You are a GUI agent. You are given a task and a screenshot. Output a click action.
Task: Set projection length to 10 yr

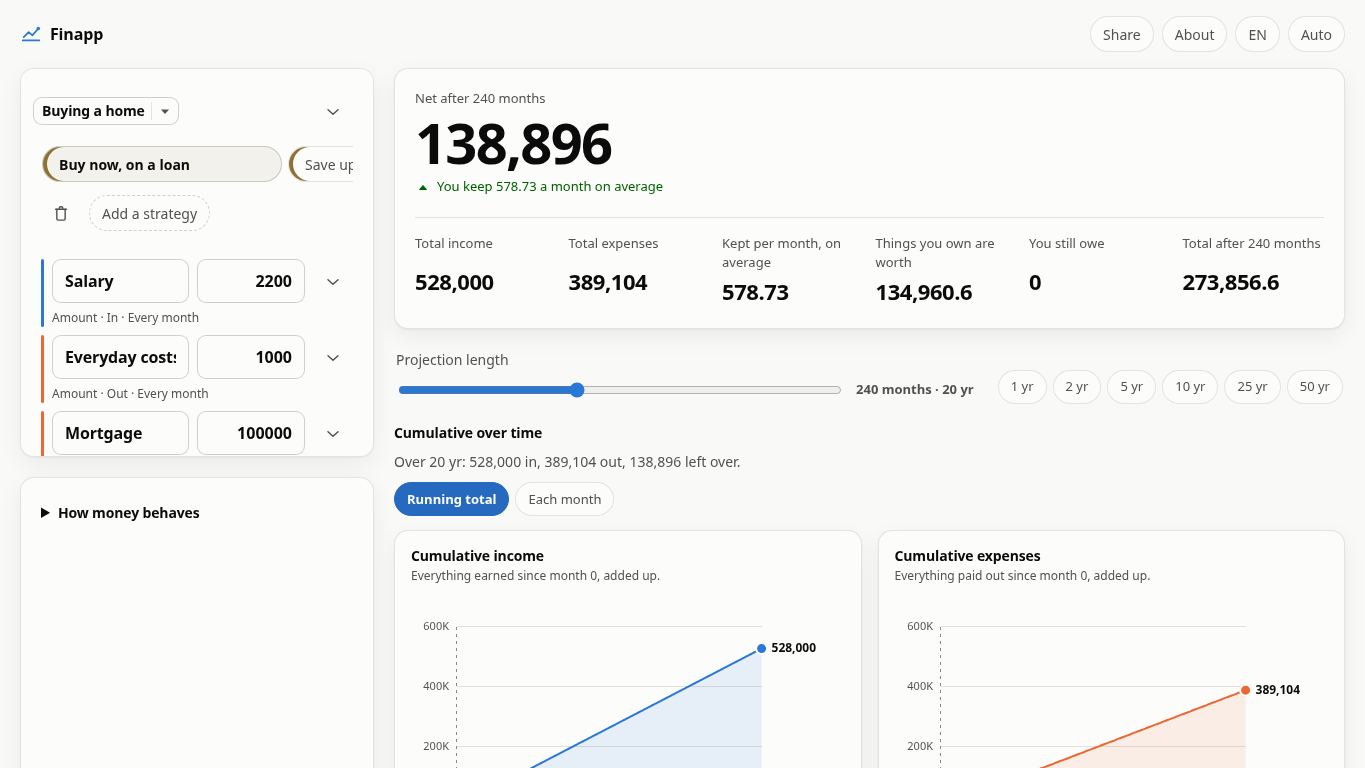(x=1190, y=387)
